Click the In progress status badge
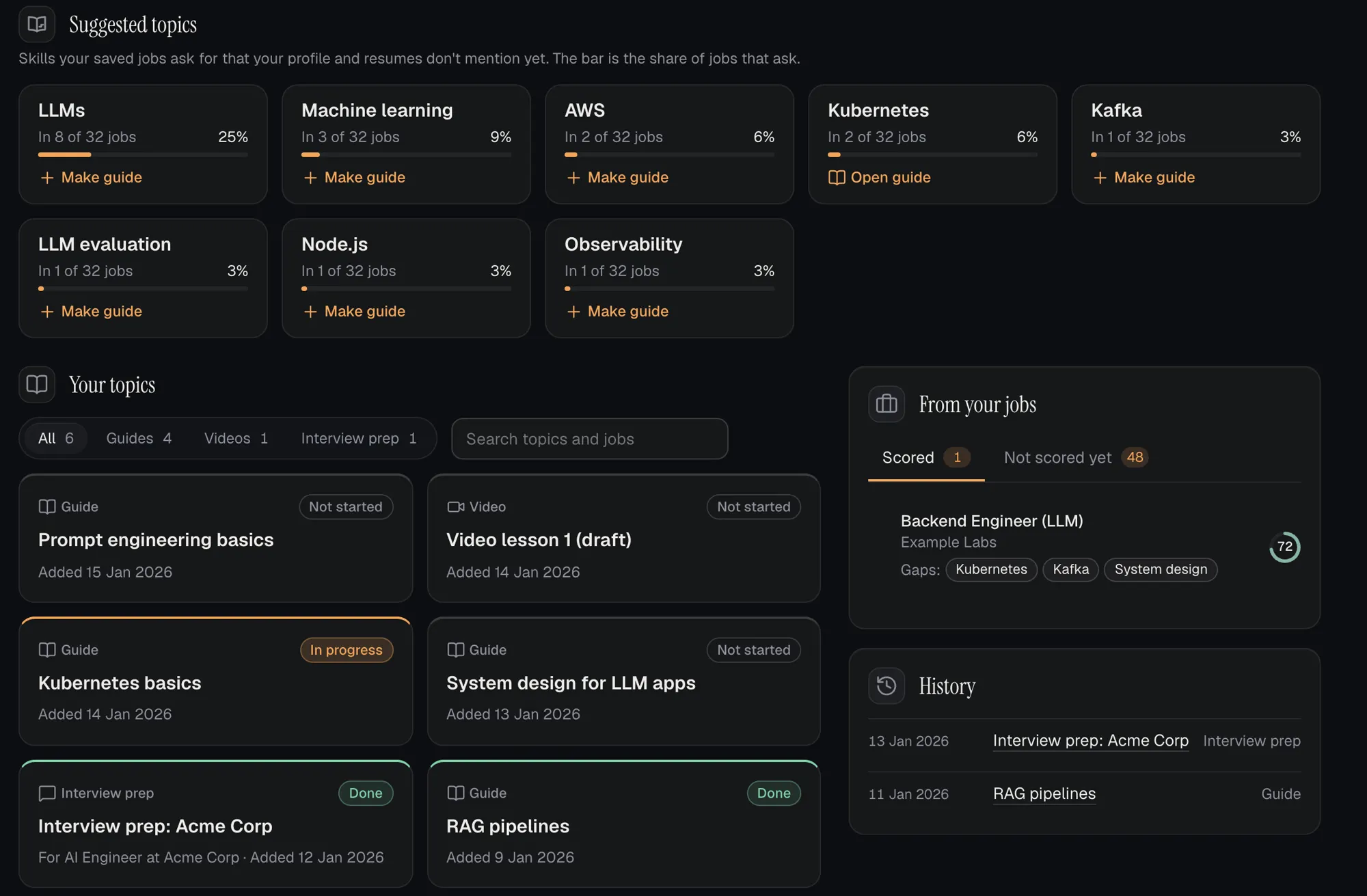This screenshot has width=1367, height=896. pos(347,650)
